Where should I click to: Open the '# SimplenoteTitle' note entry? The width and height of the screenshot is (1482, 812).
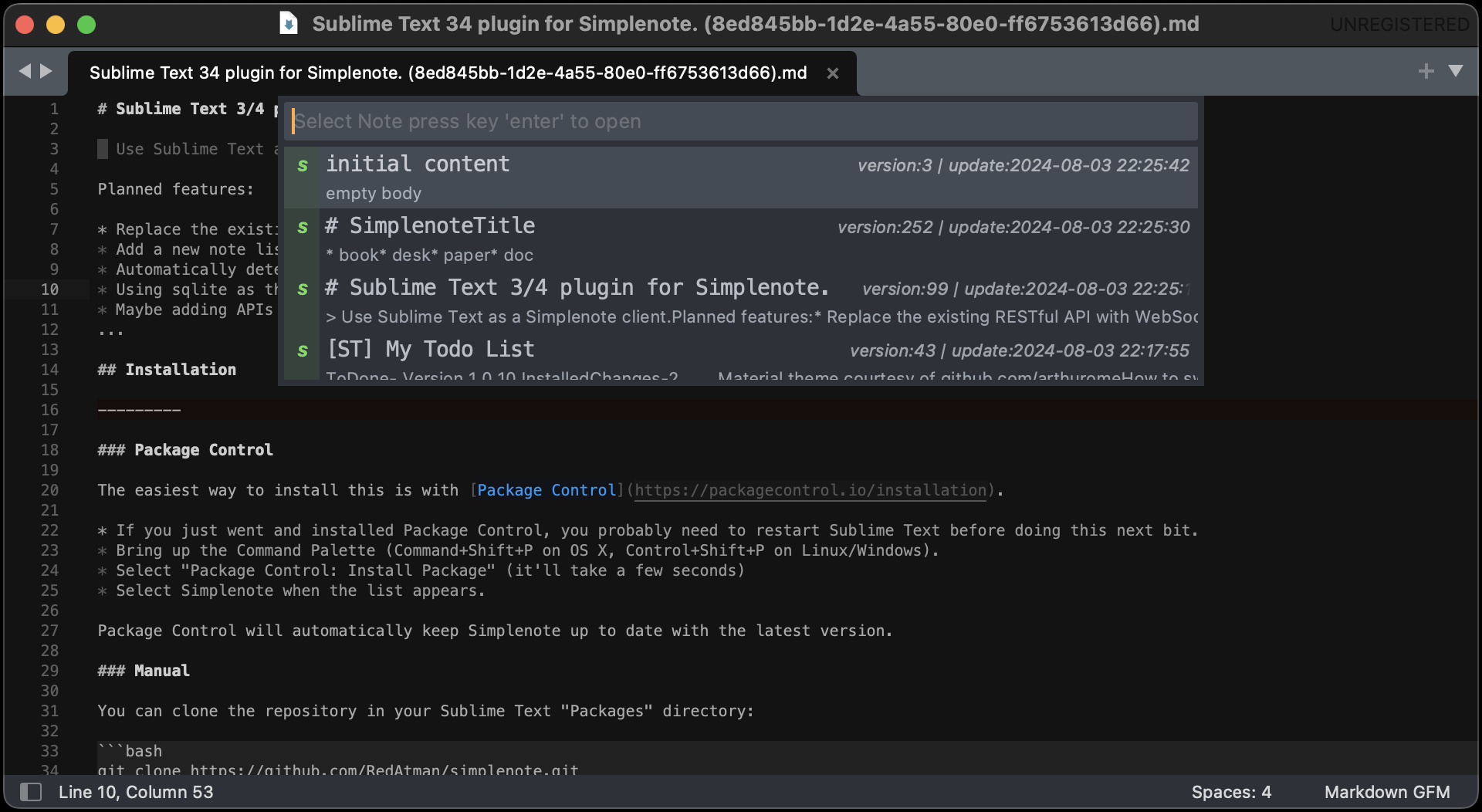coord(741,239)
